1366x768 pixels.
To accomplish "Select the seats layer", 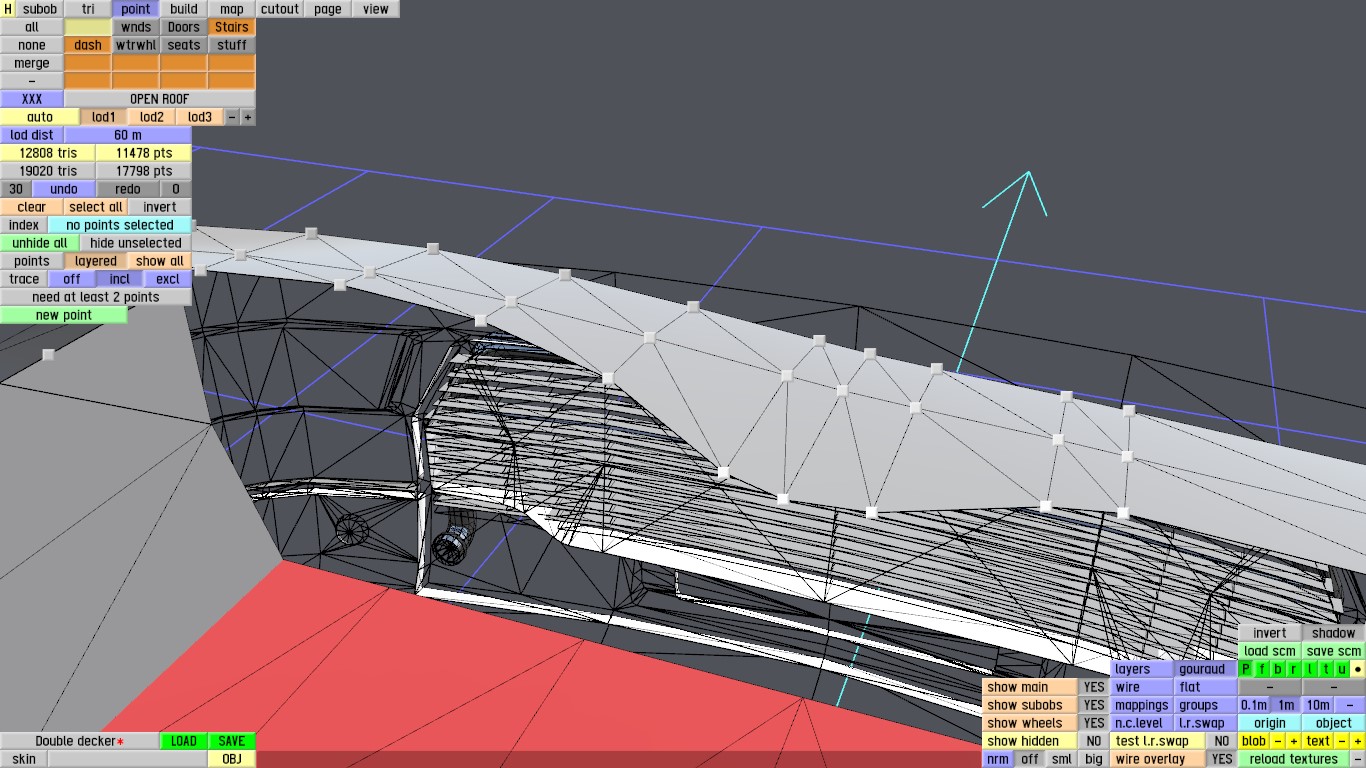I will click(184, 45).
